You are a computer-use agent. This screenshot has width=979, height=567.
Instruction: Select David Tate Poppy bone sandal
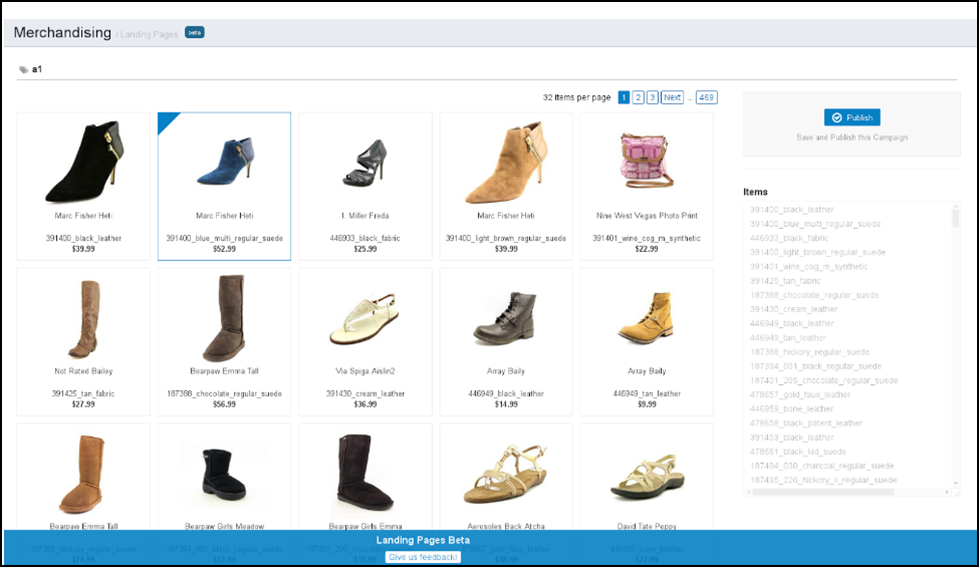pos(647,477)
